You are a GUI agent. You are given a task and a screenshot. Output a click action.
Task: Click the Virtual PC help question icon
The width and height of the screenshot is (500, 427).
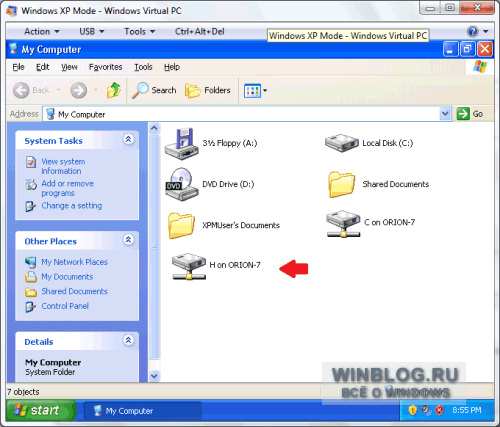[473, 32]
